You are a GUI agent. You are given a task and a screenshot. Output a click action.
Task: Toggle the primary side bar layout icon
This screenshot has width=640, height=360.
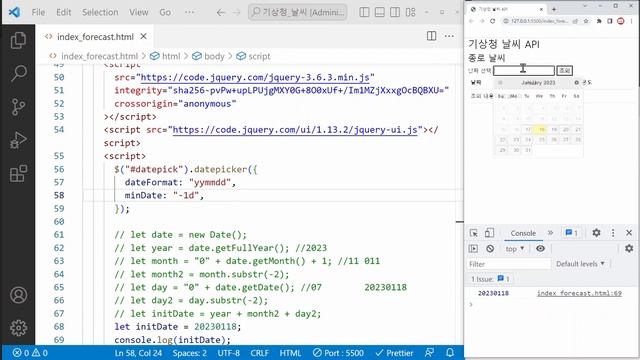(364, 12)
